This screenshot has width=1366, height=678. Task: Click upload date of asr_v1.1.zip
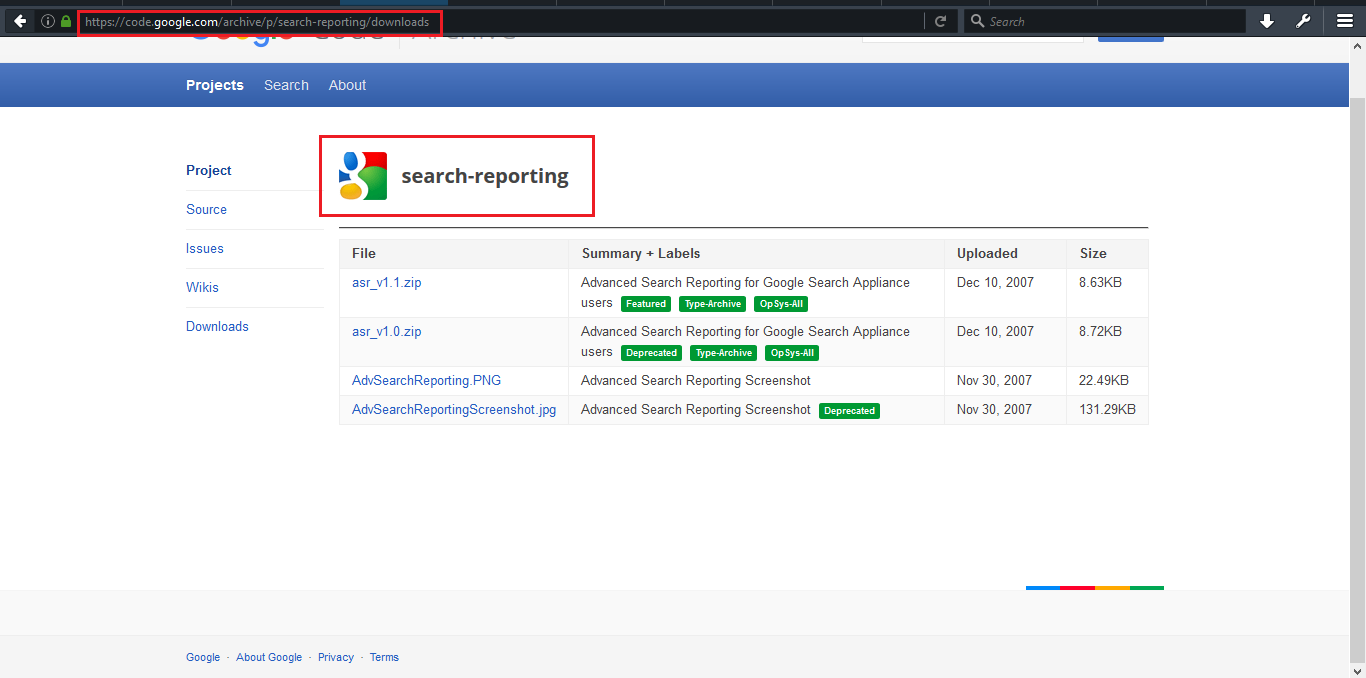(x=994, y=282)
